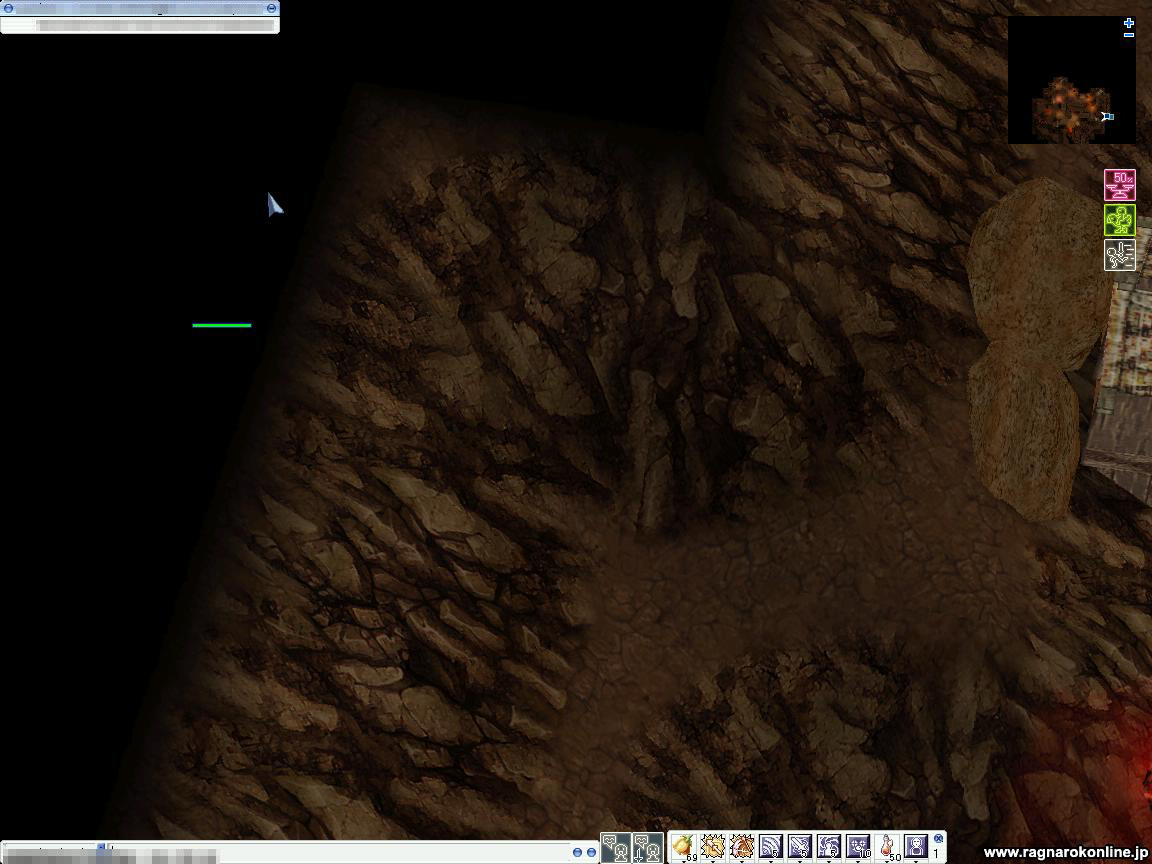
Task: Open the dropdown arrow under the fruit hotbar slot
Action: click(684, 862)
